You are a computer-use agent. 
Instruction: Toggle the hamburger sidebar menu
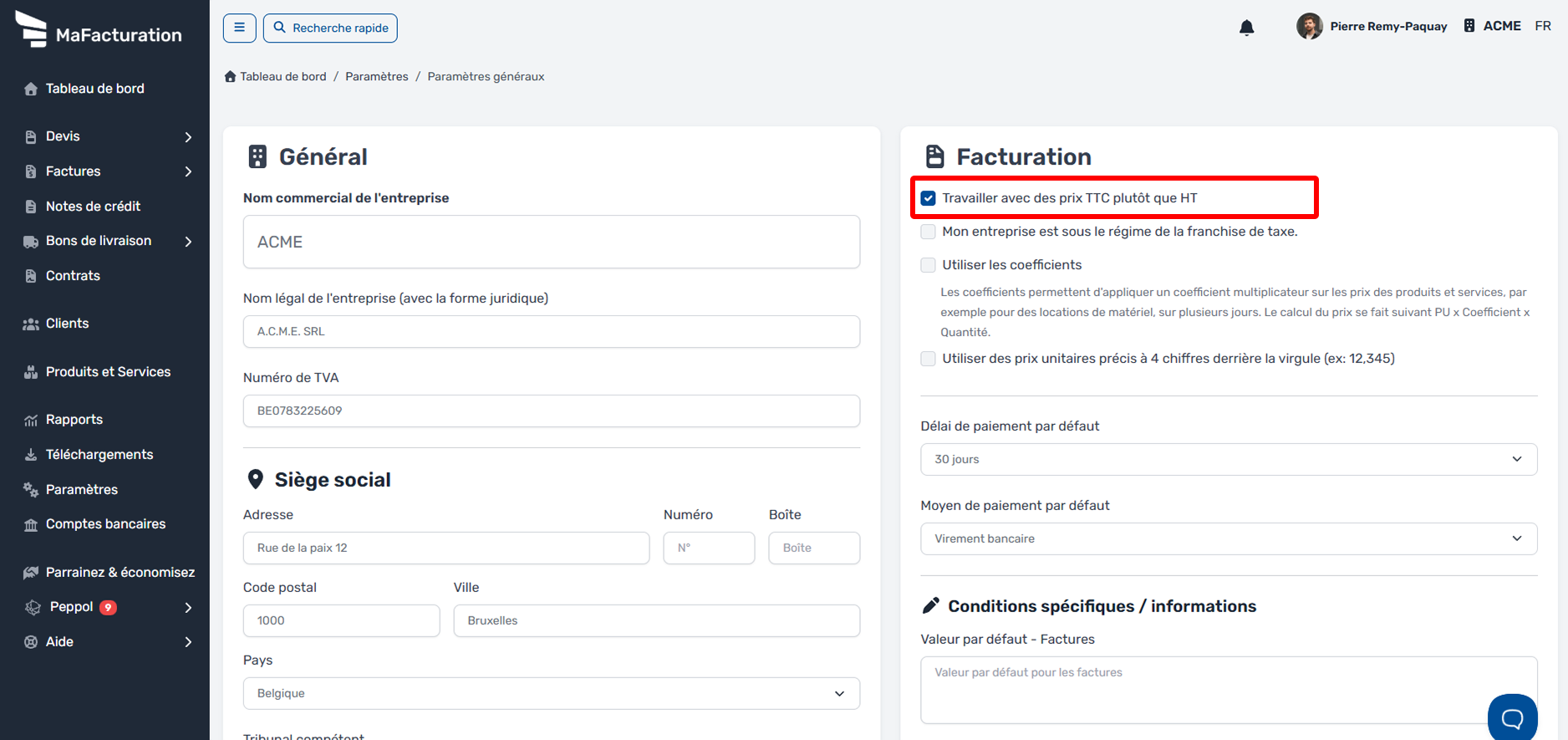point(239,28)
